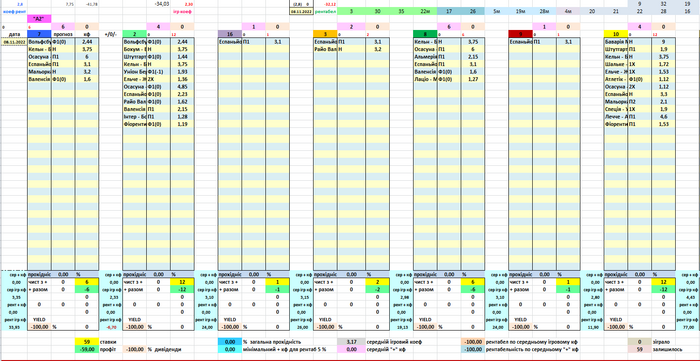Click the yellow block header "10"

coord(616,34)
